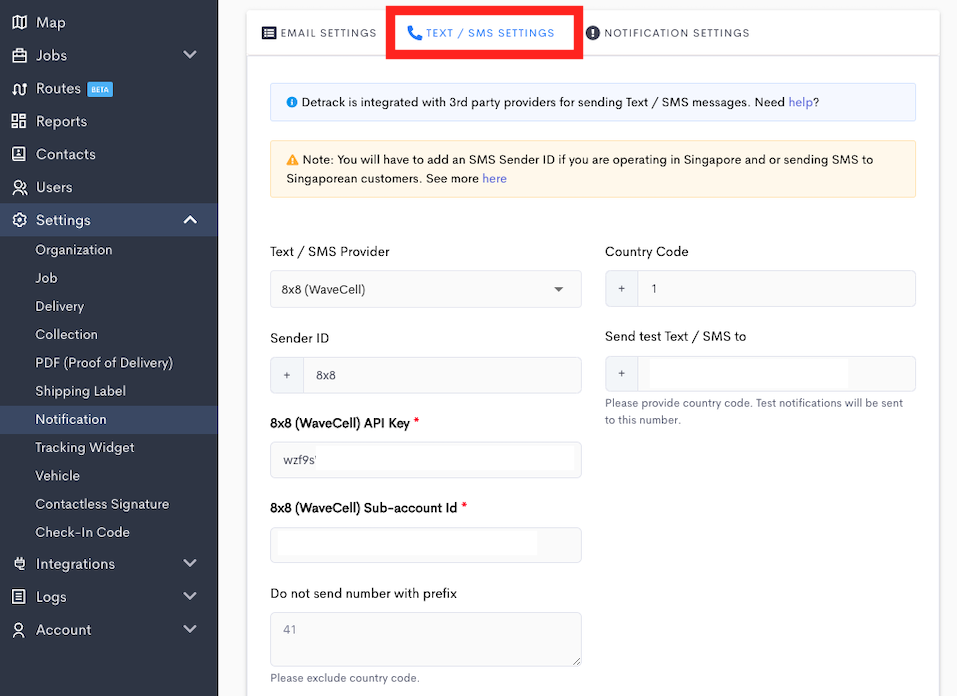
Task: Expand the Jobs sidebar menu
Action: tap(189, 55)
